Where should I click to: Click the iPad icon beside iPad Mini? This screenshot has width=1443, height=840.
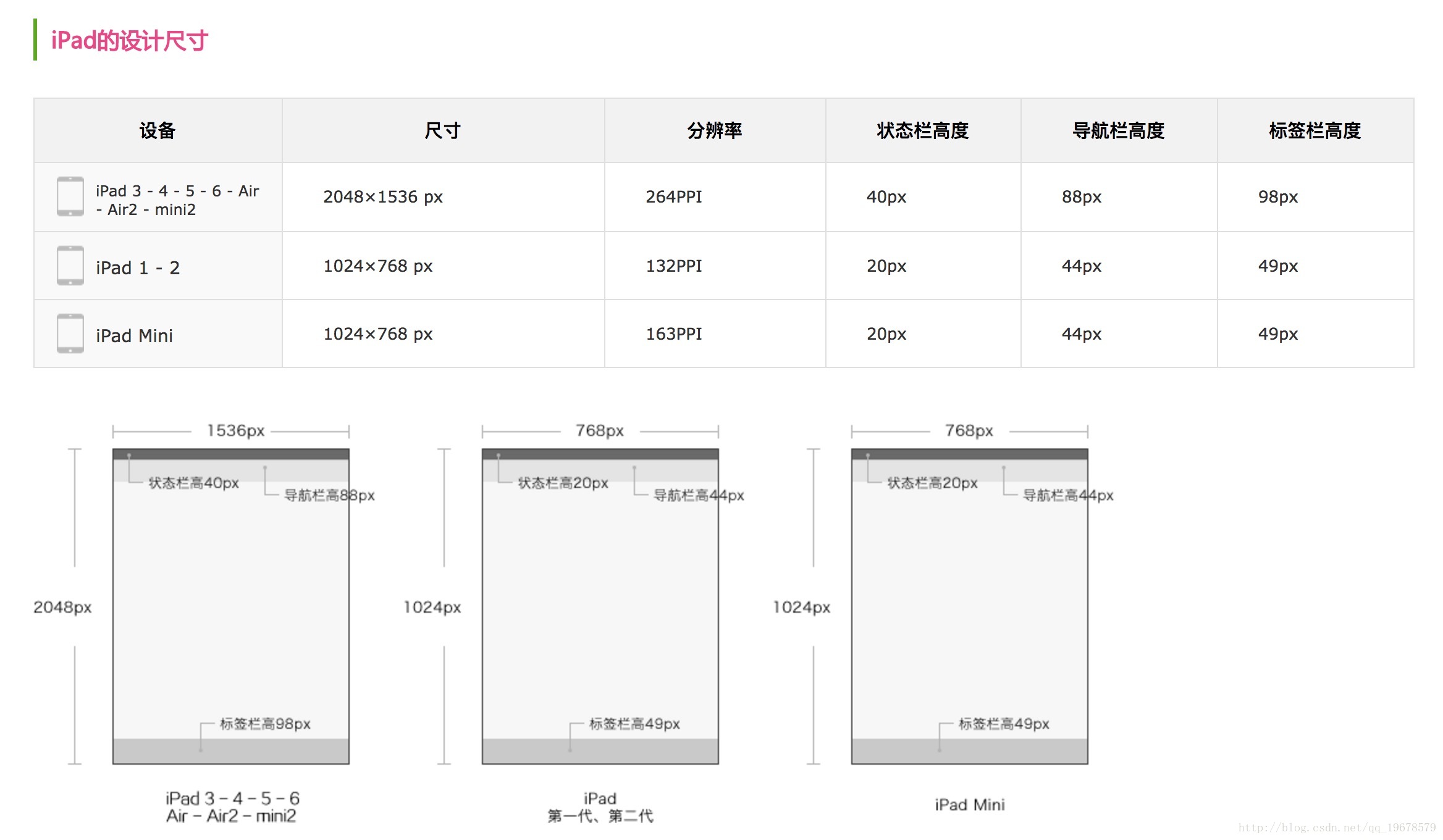70,334
